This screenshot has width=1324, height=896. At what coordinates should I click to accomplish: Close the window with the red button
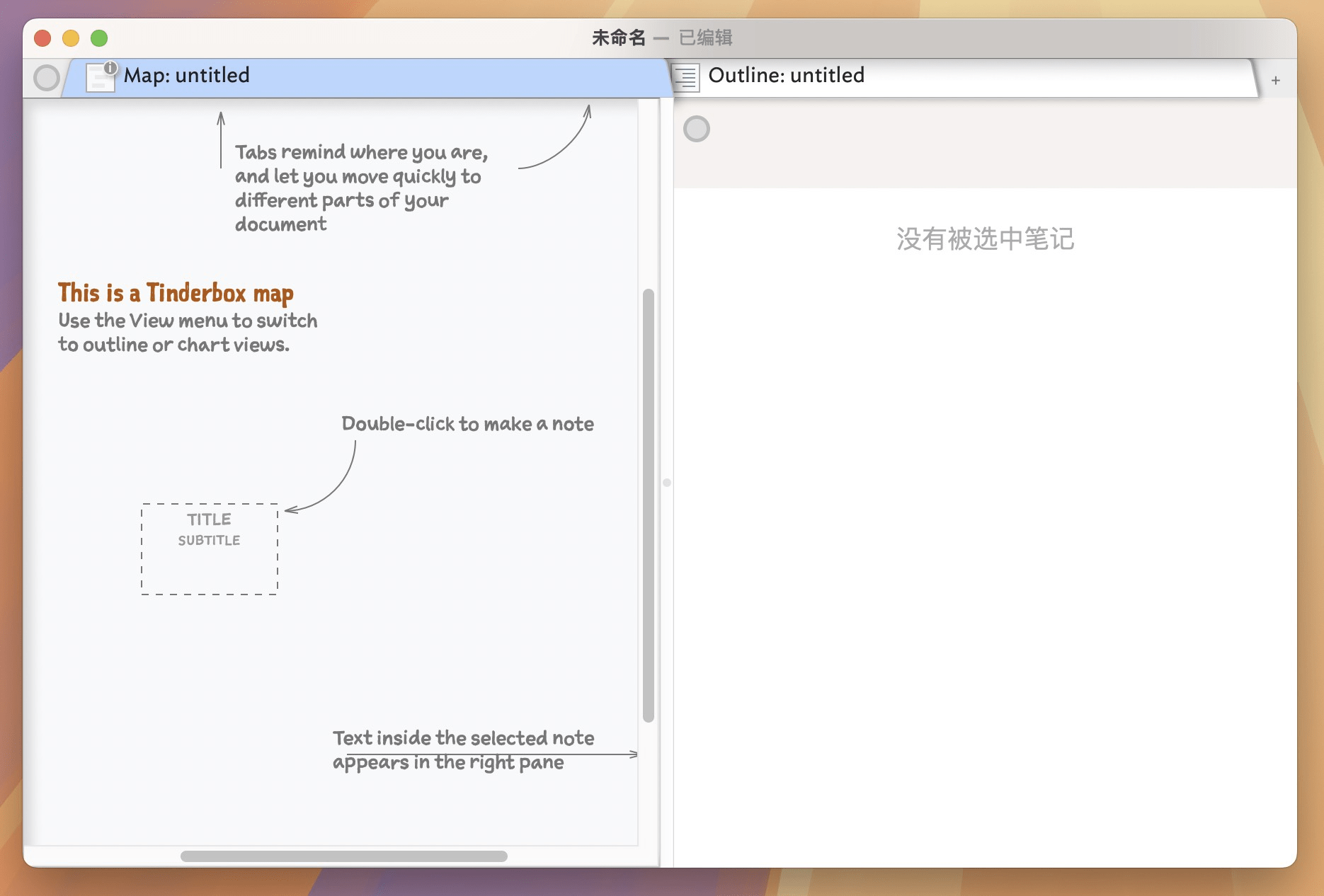(x=42, y=38)
